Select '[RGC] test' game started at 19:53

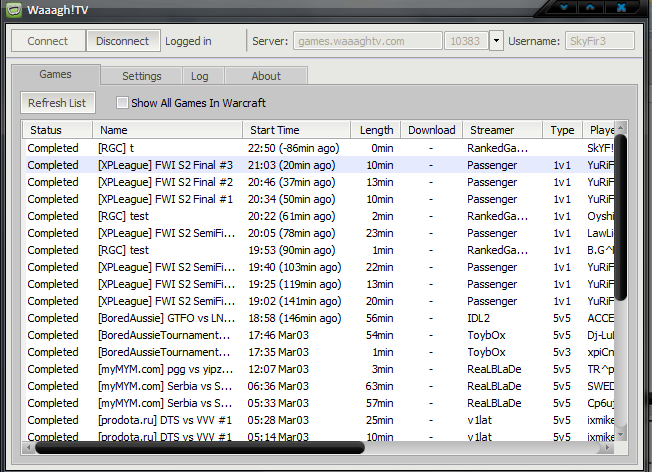pyautogui.click(x=319, y=250)
